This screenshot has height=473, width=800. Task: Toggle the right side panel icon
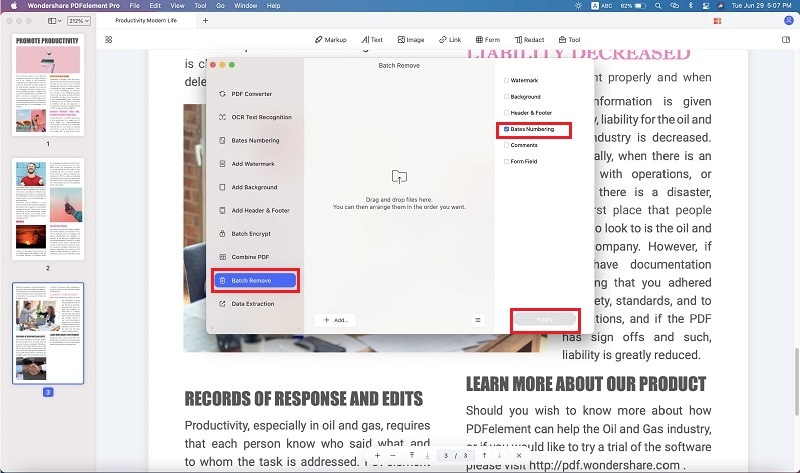786,39
